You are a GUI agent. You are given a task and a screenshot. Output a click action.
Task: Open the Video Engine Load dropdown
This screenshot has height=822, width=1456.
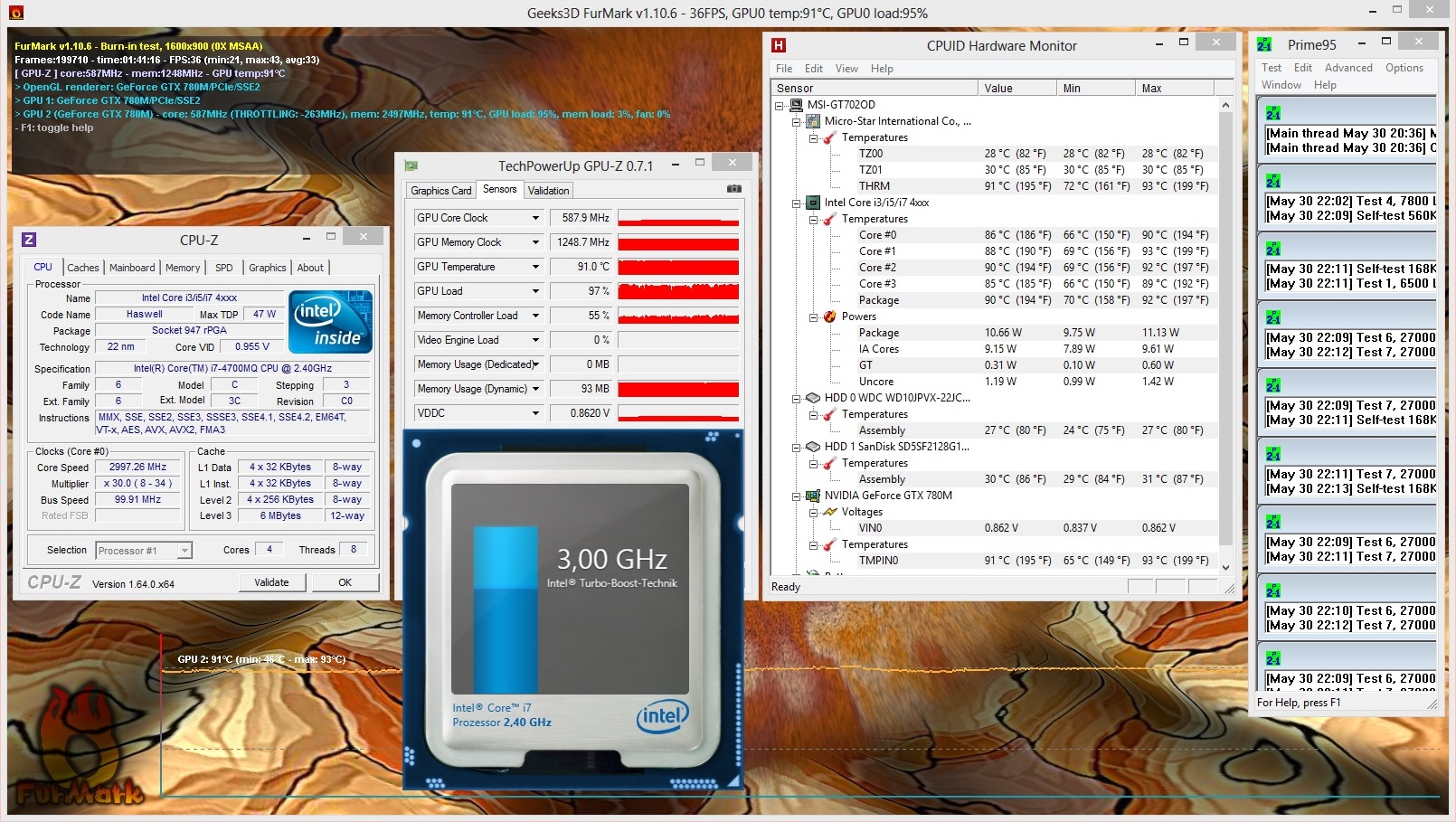click(535, 340)
